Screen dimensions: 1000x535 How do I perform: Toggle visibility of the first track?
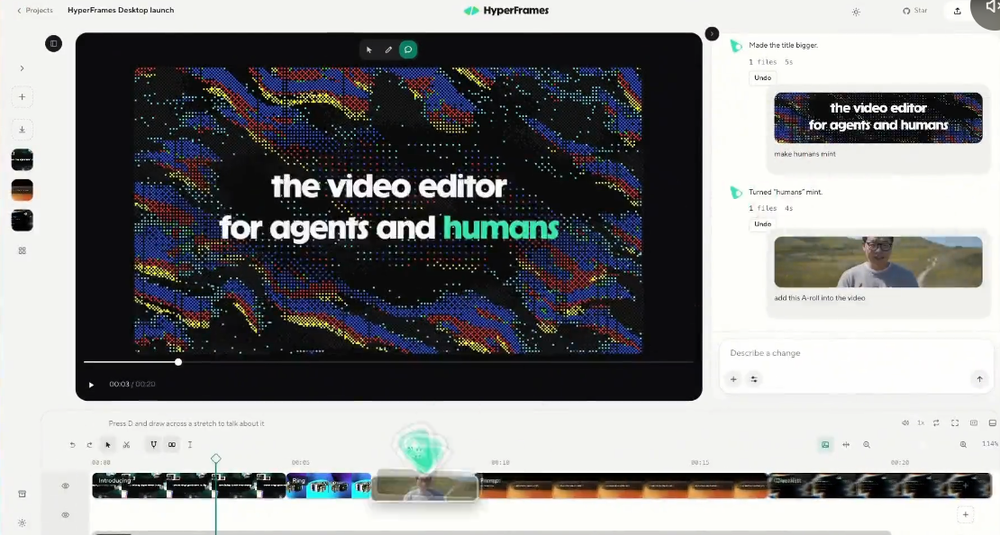coord(65,486)
